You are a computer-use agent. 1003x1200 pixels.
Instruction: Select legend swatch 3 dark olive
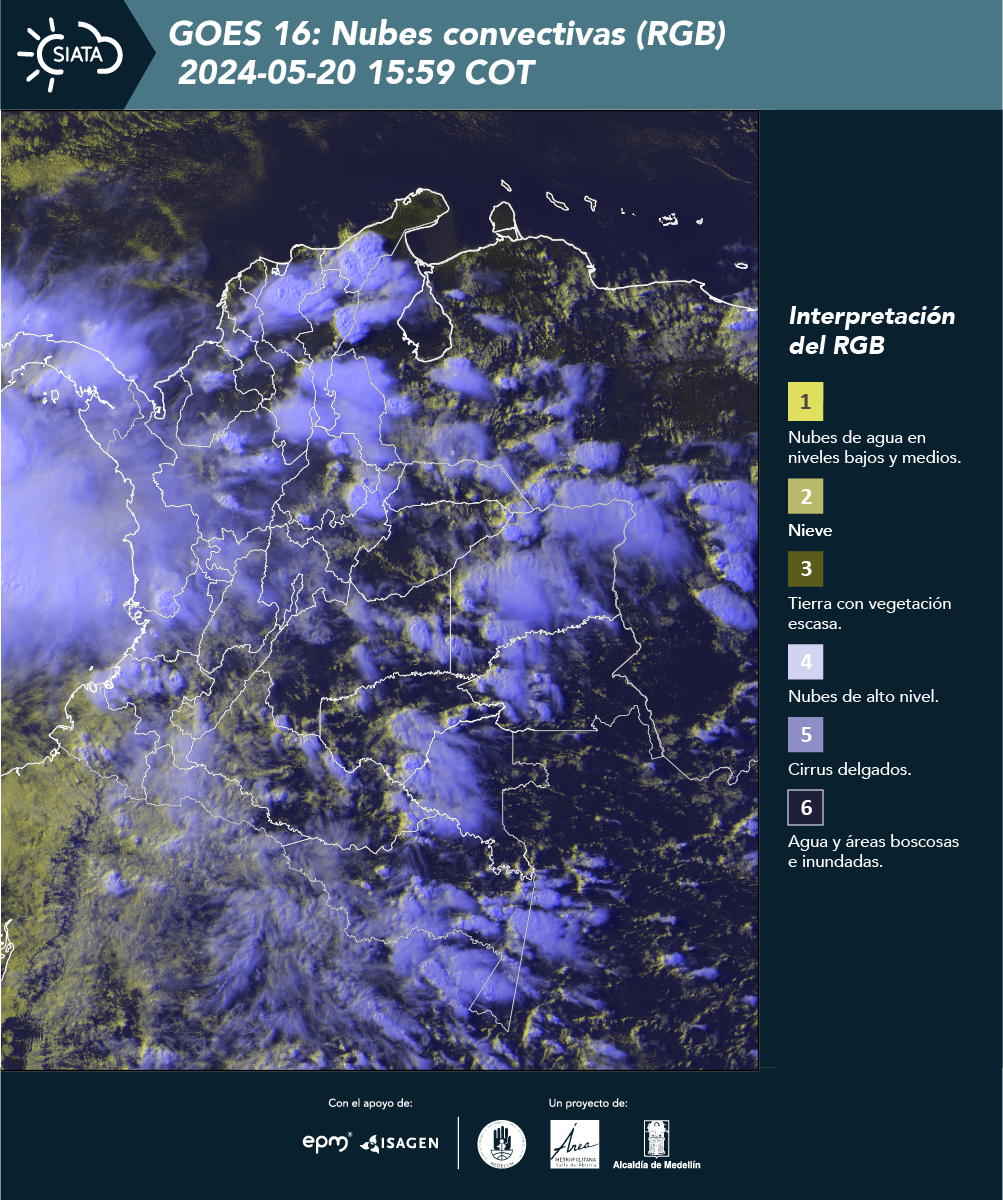coord(805,568)
